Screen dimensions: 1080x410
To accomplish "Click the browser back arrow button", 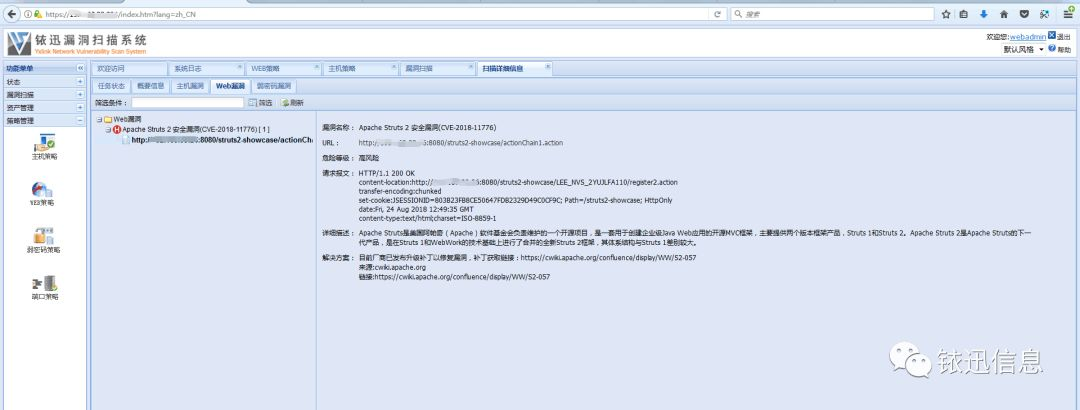I will point(11,14).
